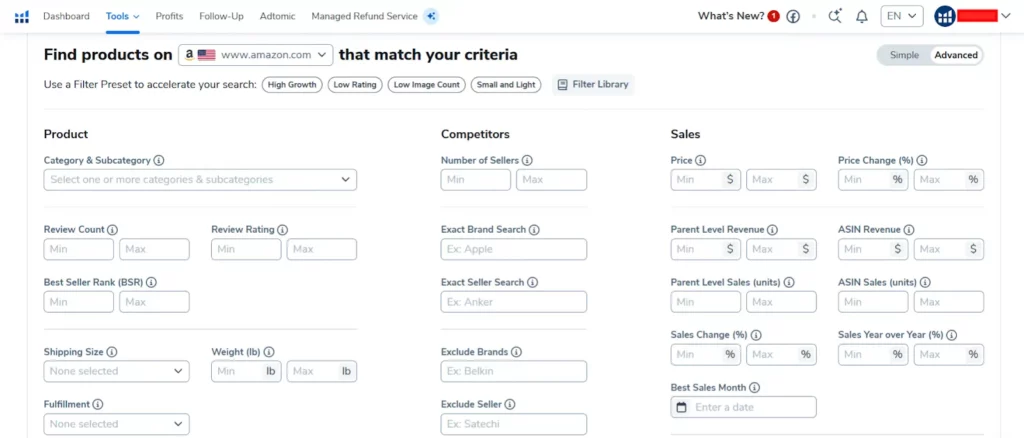This screenshot has width=1024, height=438.
Task: Open Managed Refund Service
Action: coord(364,16)
